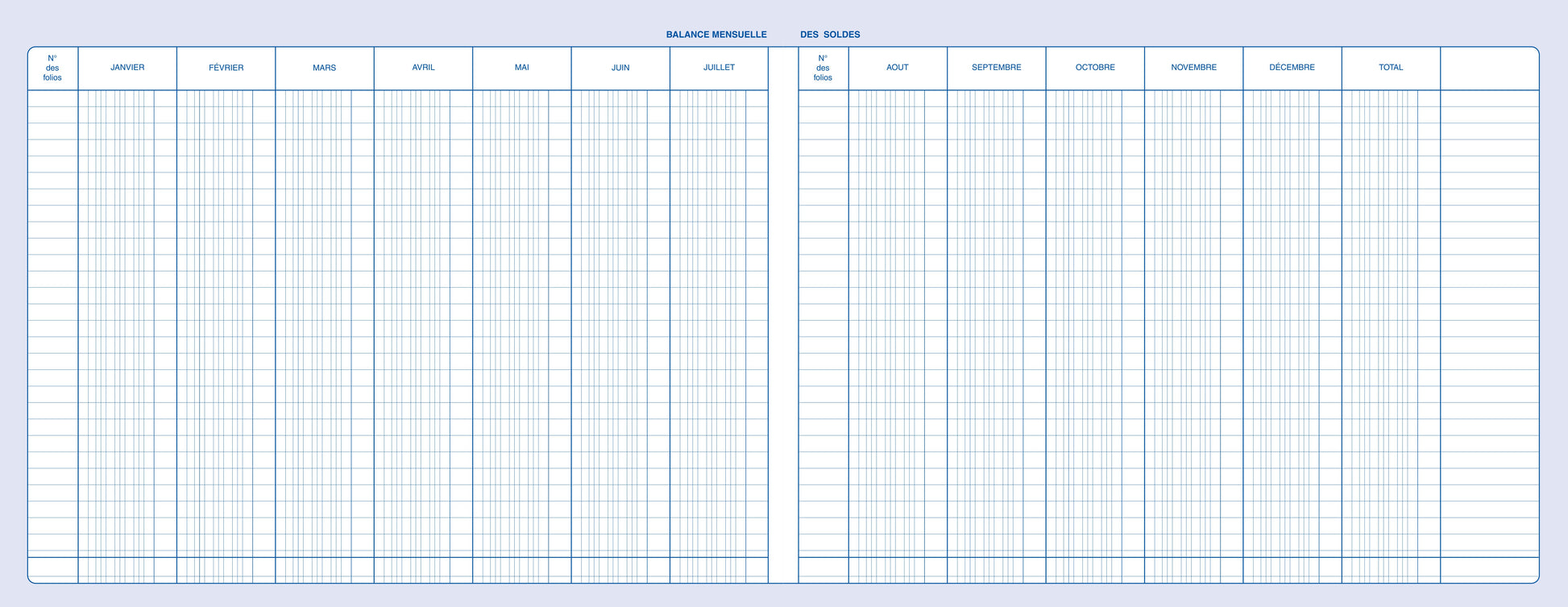Select the NOVEMBRE column header
Image resolution: width=1568 pixels, height=607 pixels.
1193,68
